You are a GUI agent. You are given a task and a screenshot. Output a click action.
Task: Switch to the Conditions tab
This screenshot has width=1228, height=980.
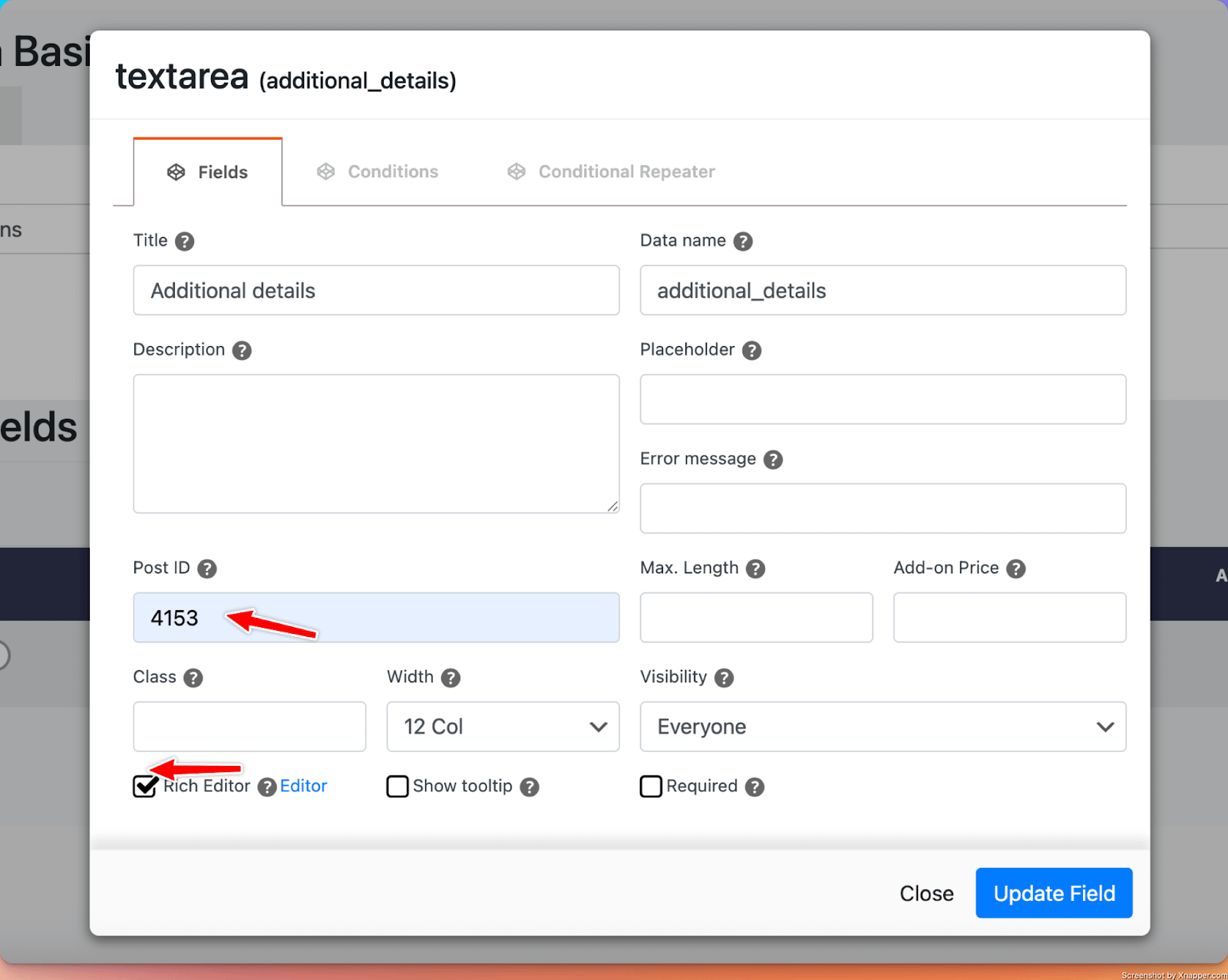378,172
